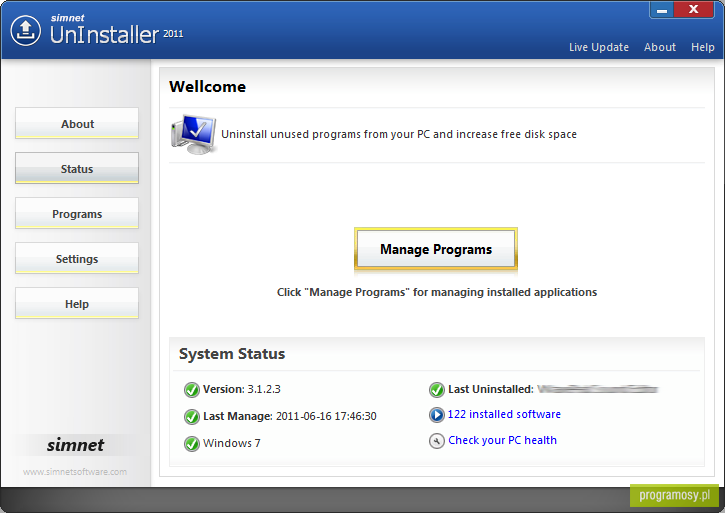Viewport: 725px width, 513px height.
Task: Visit www.simnetsoftware.com link in sidebar
Action: pos(75,472)
